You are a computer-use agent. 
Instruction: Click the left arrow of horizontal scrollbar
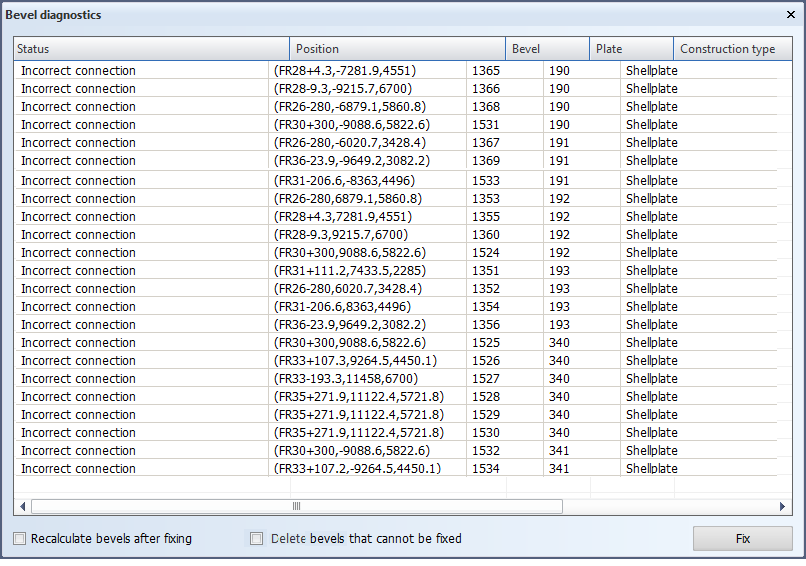pyautogui.click(x=22, y=507)
